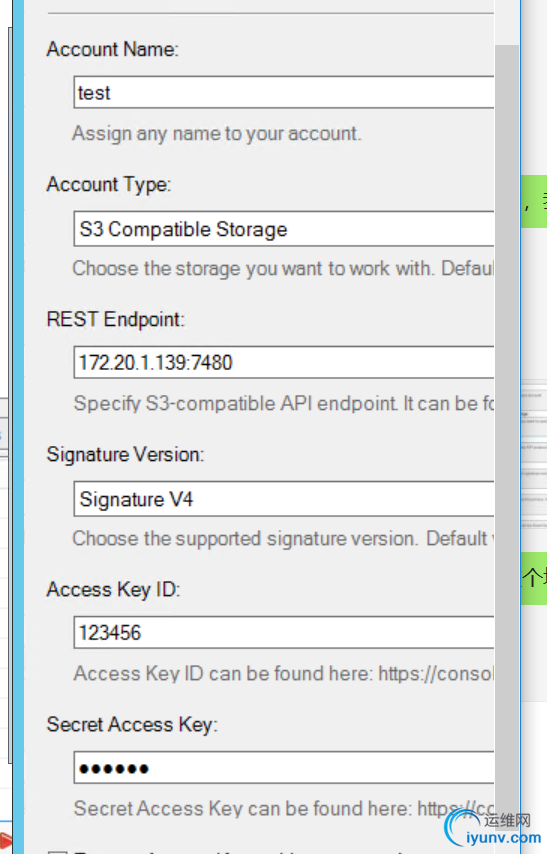Click the Signature Version label
This screenshot has width=547, height=854.
click(125, 454)
